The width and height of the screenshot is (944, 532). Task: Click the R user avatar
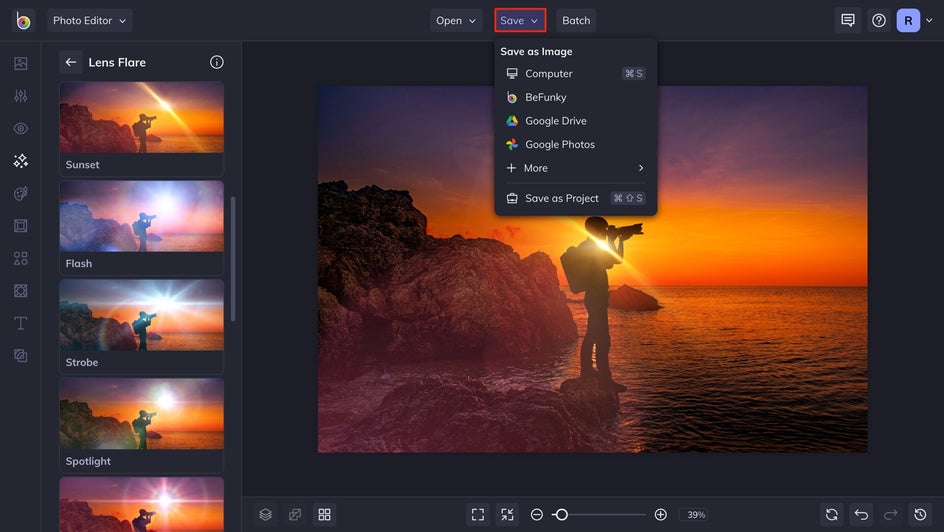[908, 20]
